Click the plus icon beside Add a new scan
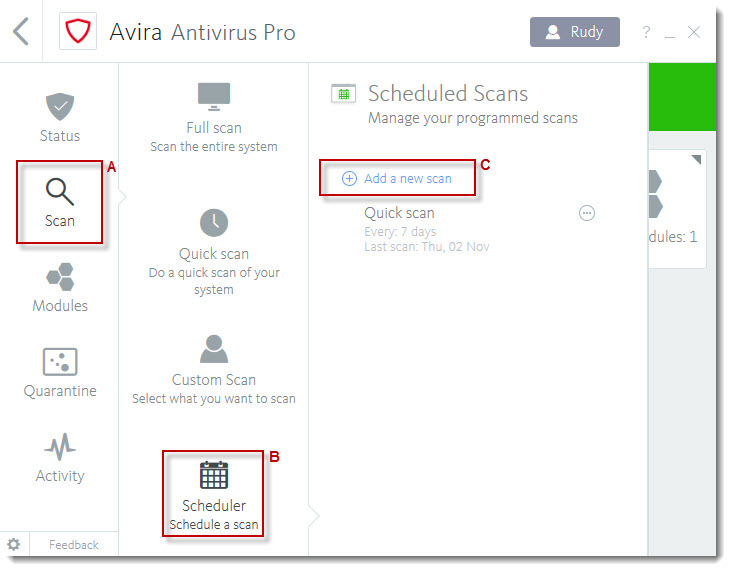Viewport: 731px width, 571px height. (349, 179)
